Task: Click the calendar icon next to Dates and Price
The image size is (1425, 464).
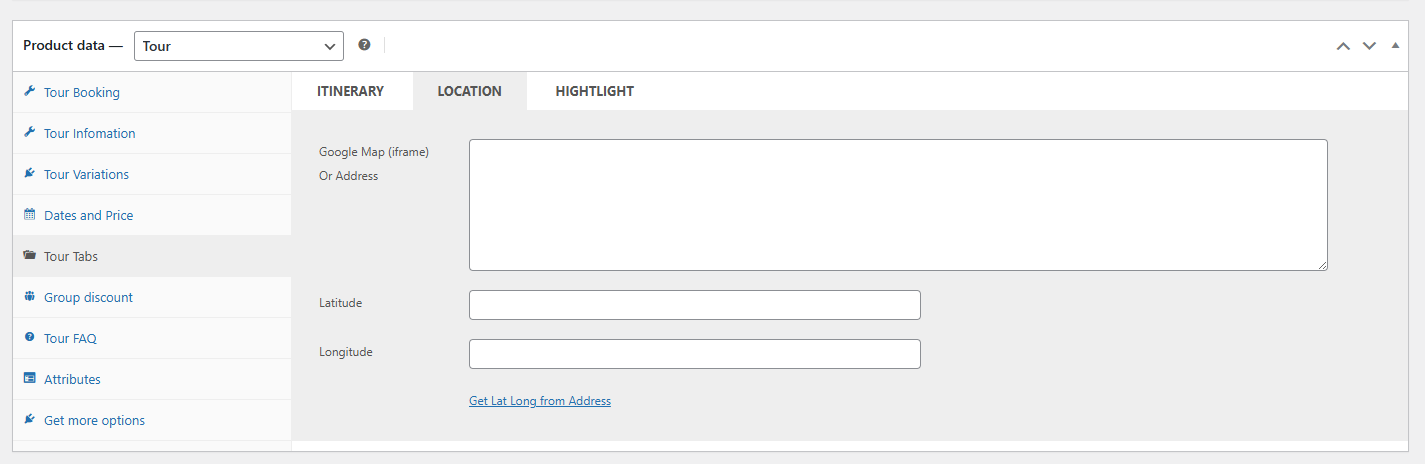Action: (x=29, y=215)
